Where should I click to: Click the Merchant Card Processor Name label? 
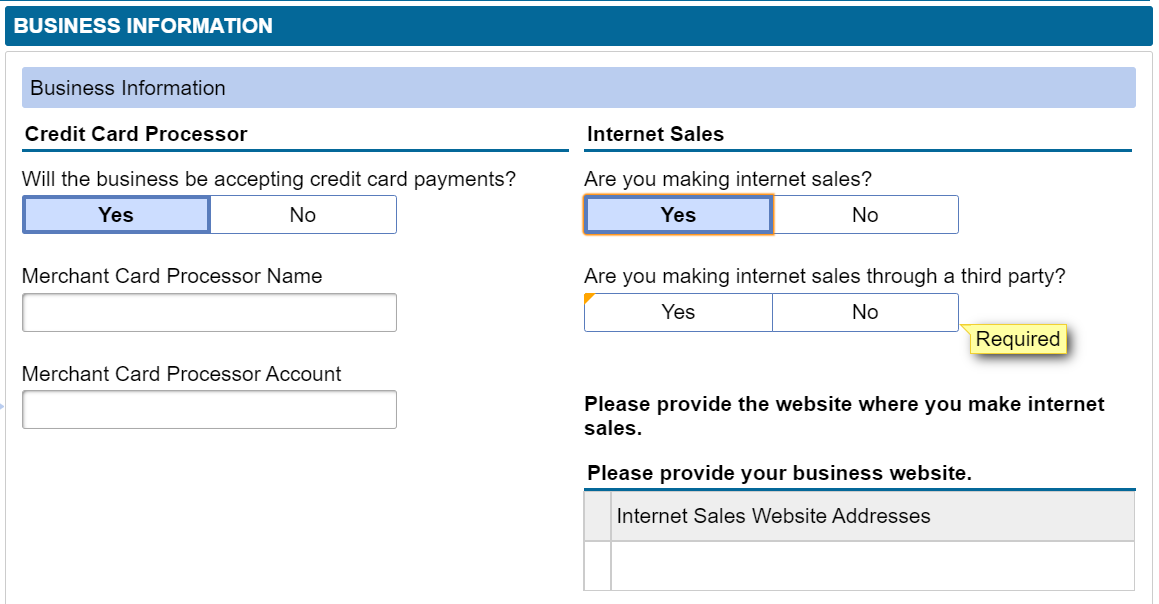pyautogui.click(x=172, y=276)
